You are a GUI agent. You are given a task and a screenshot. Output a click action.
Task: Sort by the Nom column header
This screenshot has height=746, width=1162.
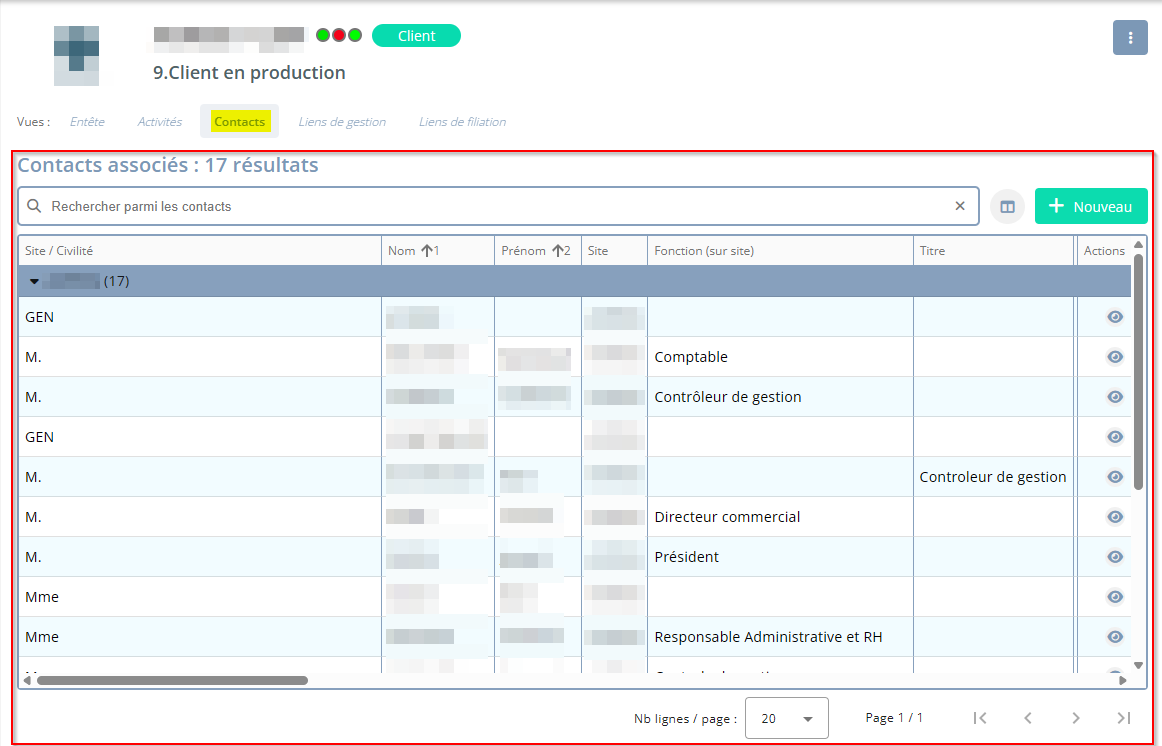tap(402, 251)
